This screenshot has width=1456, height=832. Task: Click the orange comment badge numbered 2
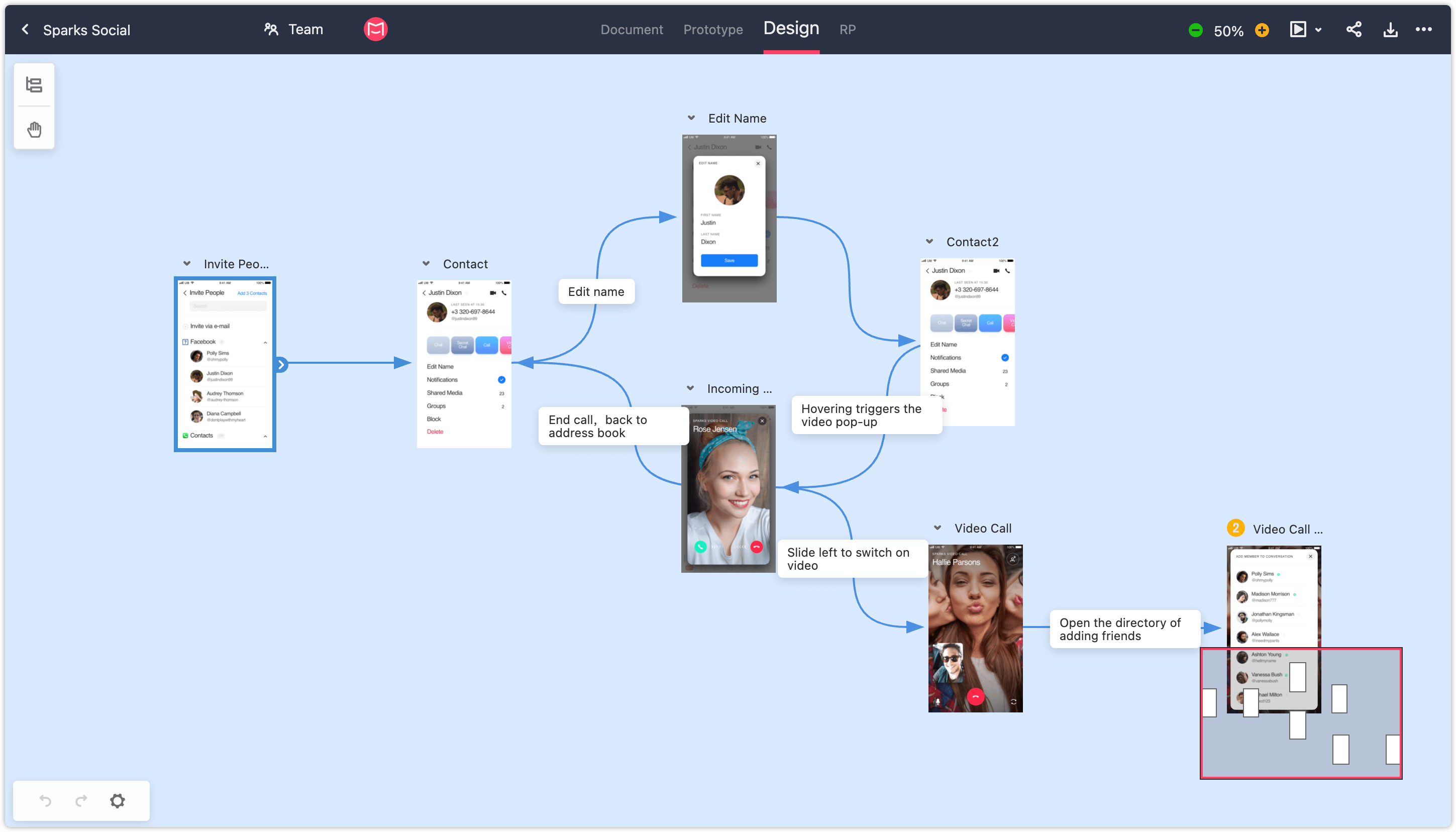point(1235,528)
